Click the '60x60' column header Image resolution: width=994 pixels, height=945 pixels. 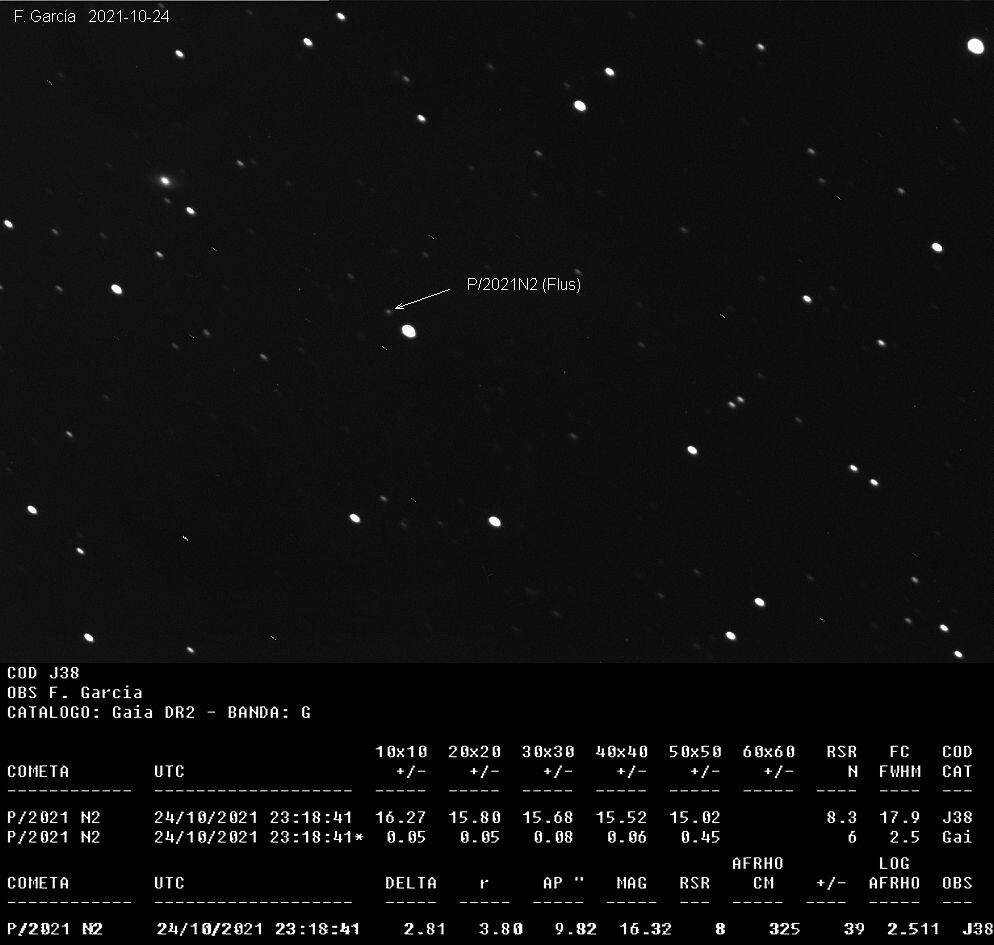point(769,752)
